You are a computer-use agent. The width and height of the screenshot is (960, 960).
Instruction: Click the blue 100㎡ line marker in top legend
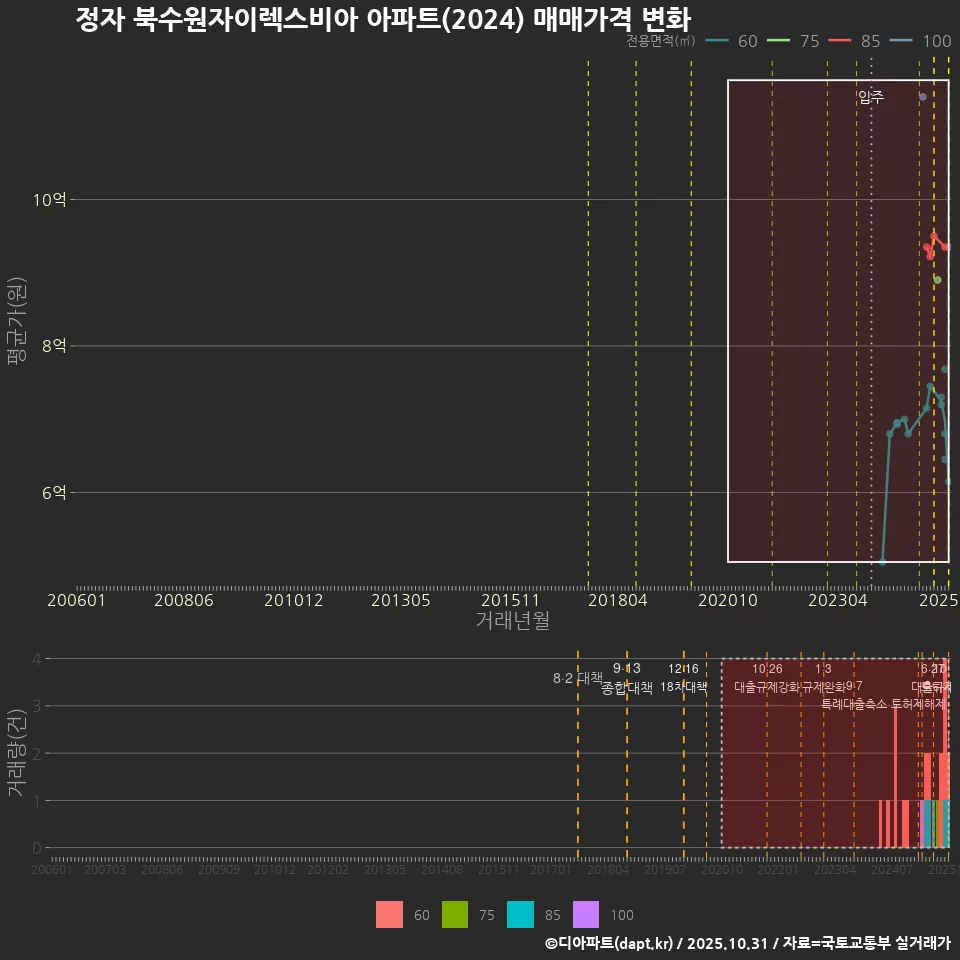(900, 42)
